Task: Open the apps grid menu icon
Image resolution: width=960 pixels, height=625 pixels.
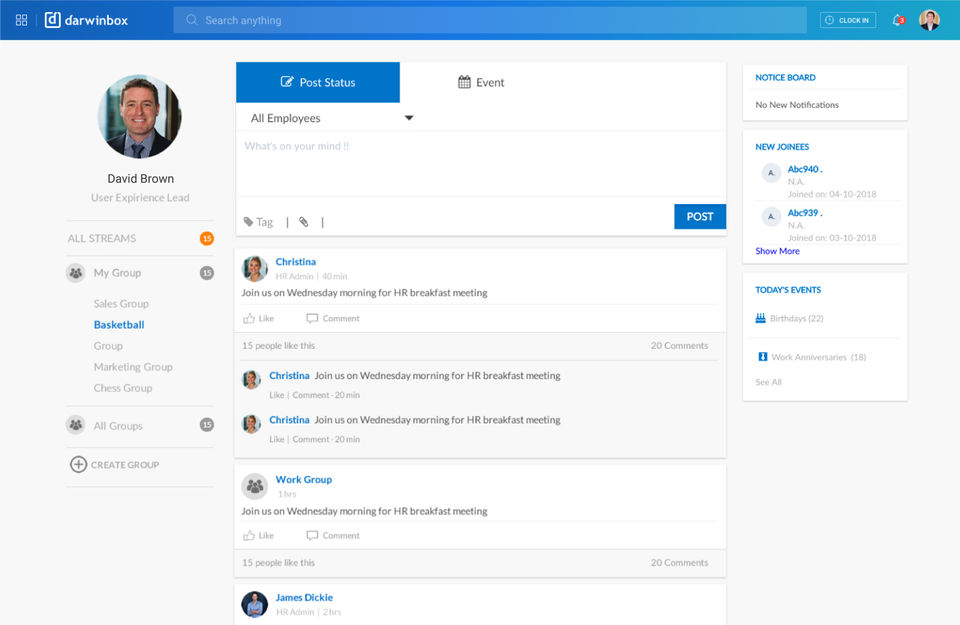Action: click(x=21, y=20)
